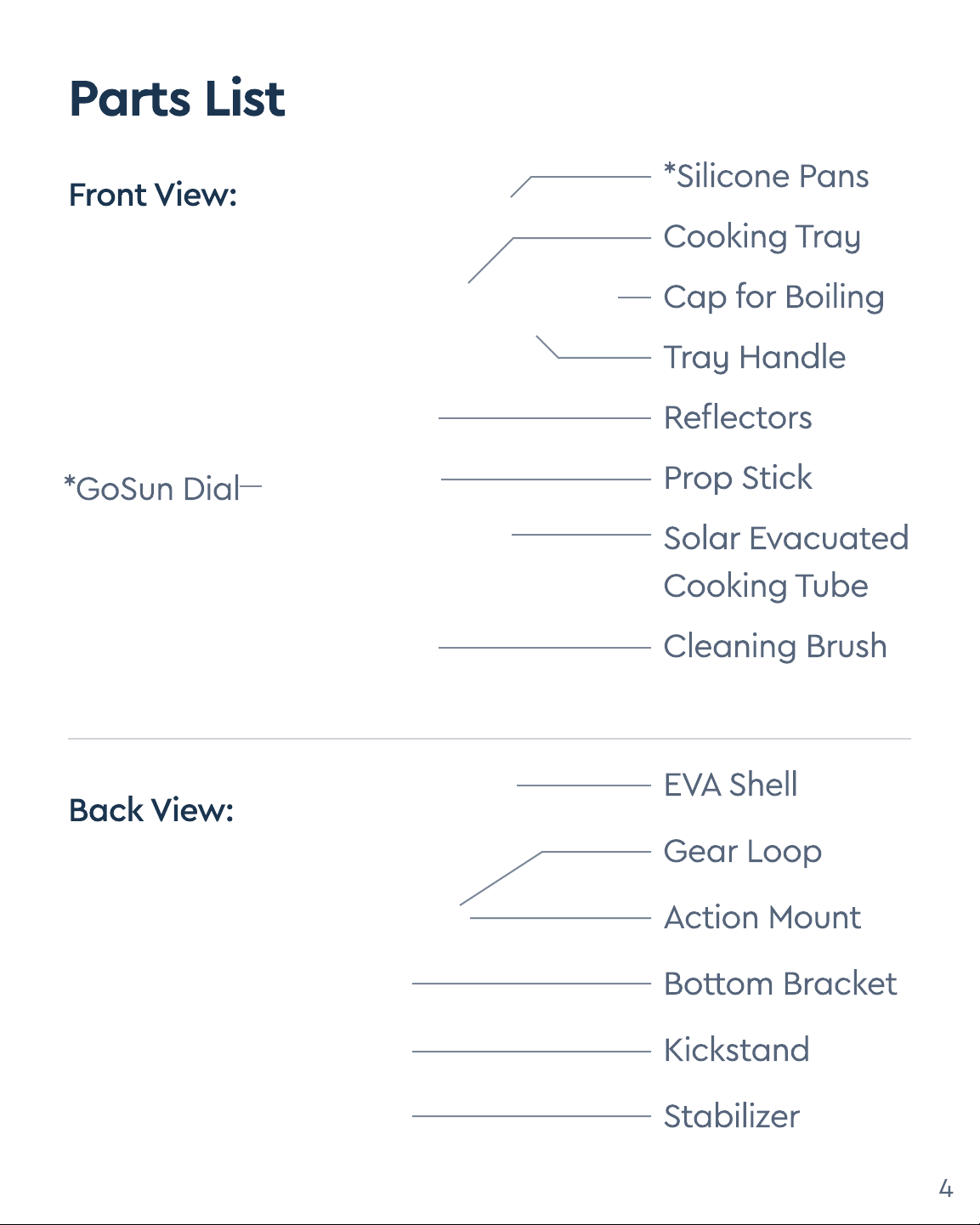The image size is (980, 1225).
Task: Click the Cap for Boiling text
Action: click(774, 298)
